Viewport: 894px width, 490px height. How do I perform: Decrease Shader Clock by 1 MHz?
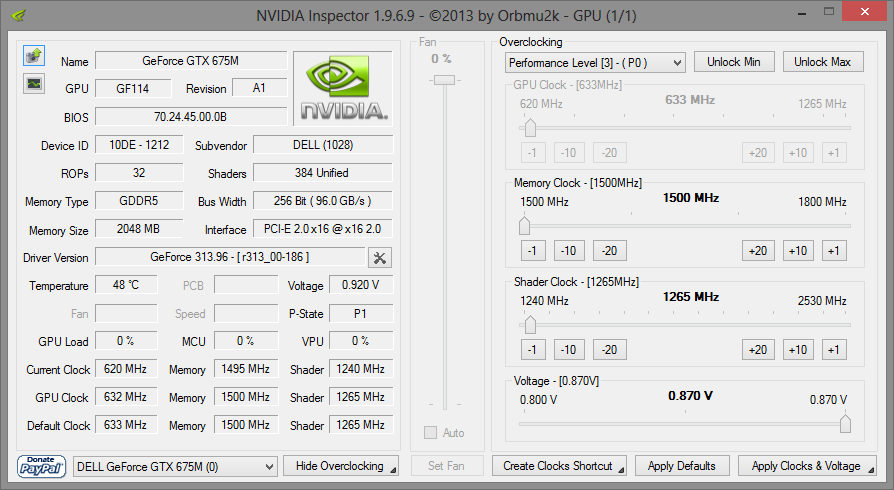click(533, 350)
